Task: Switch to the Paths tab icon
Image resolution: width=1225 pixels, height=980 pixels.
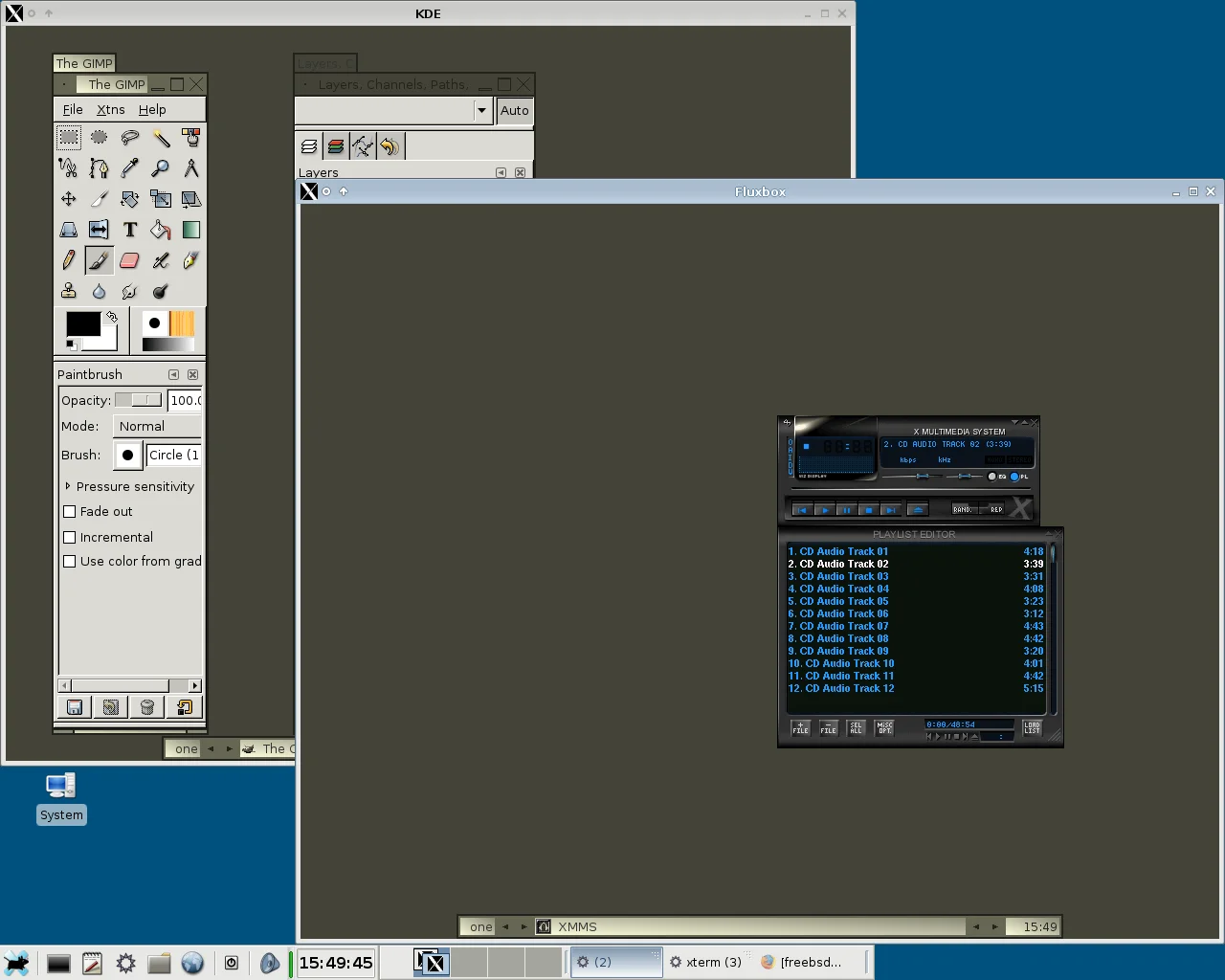Action: tap(363, 146)
